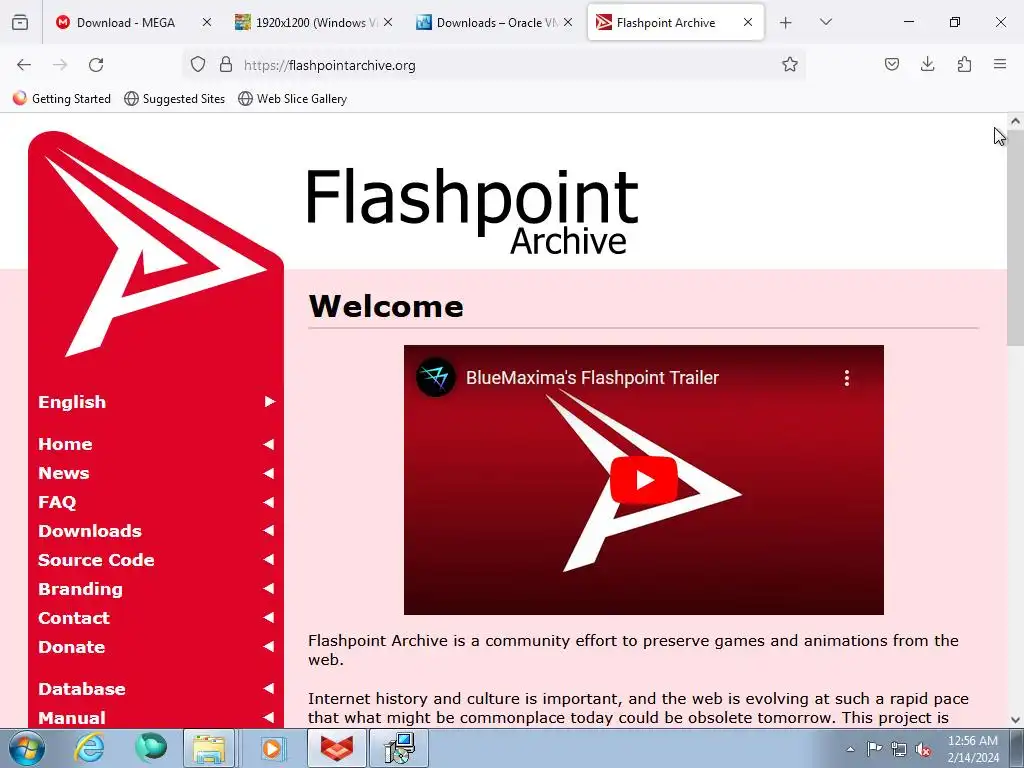
Task: Open the Database sidebar link
Action: click(156, 689)
